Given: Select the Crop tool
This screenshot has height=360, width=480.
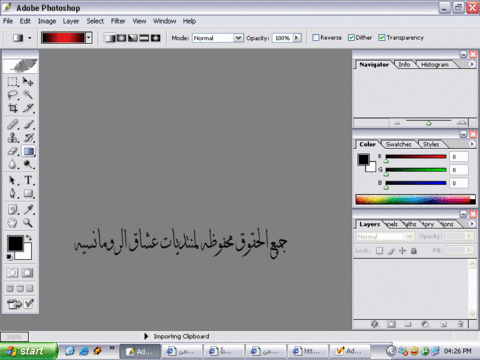Looking at the screenshot, I should (13, 108).
